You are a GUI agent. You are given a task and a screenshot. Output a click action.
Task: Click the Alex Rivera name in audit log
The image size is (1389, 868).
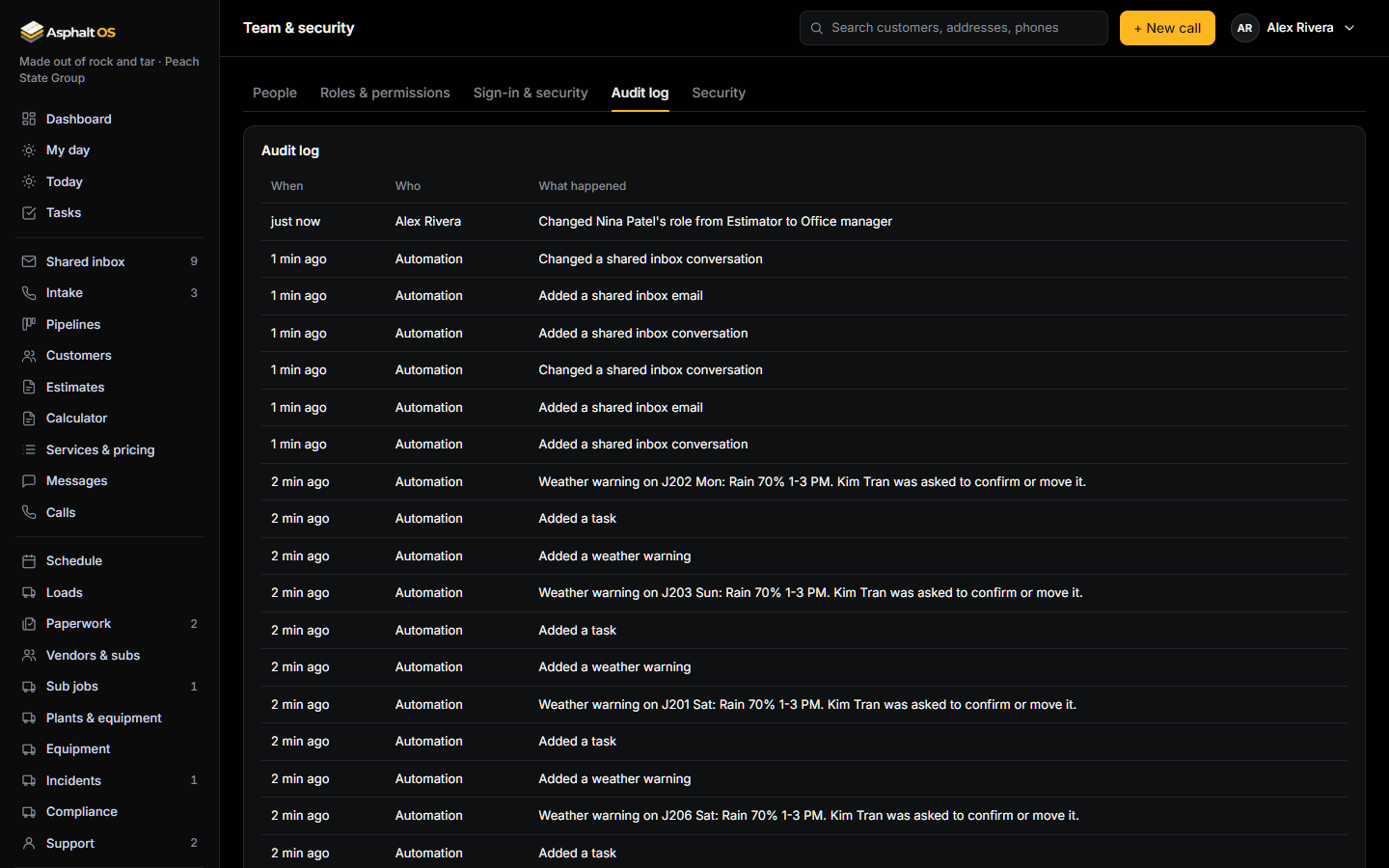pos(428,222)
